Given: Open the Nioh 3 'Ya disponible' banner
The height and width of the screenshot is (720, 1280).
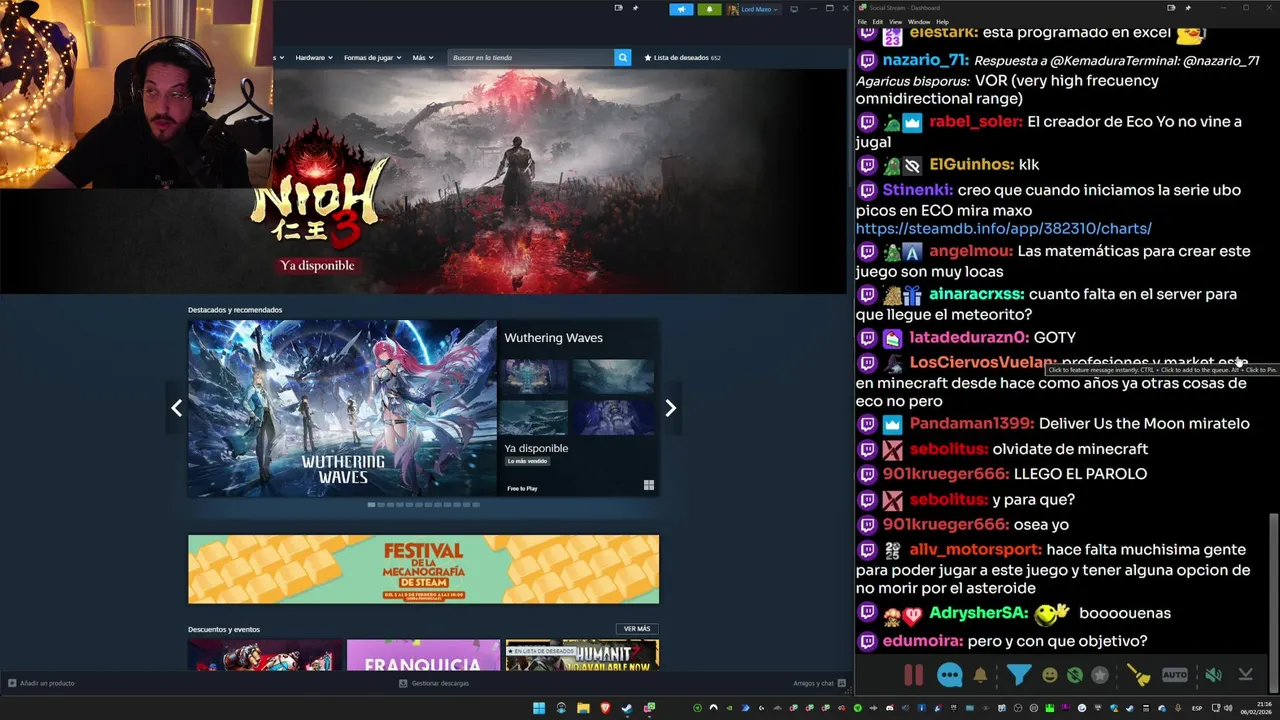Looking at the screenshot, I should pos(317,265).
